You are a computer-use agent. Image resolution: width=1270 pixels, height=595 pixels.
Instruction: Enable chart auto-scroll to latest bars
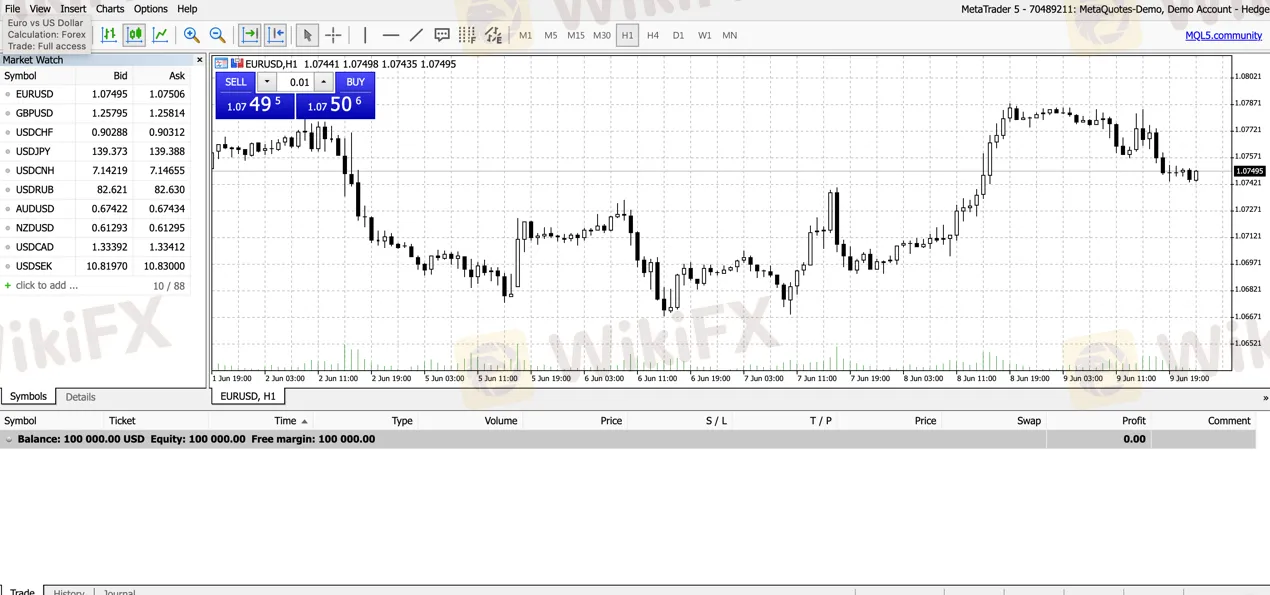(x=250, y=35)
